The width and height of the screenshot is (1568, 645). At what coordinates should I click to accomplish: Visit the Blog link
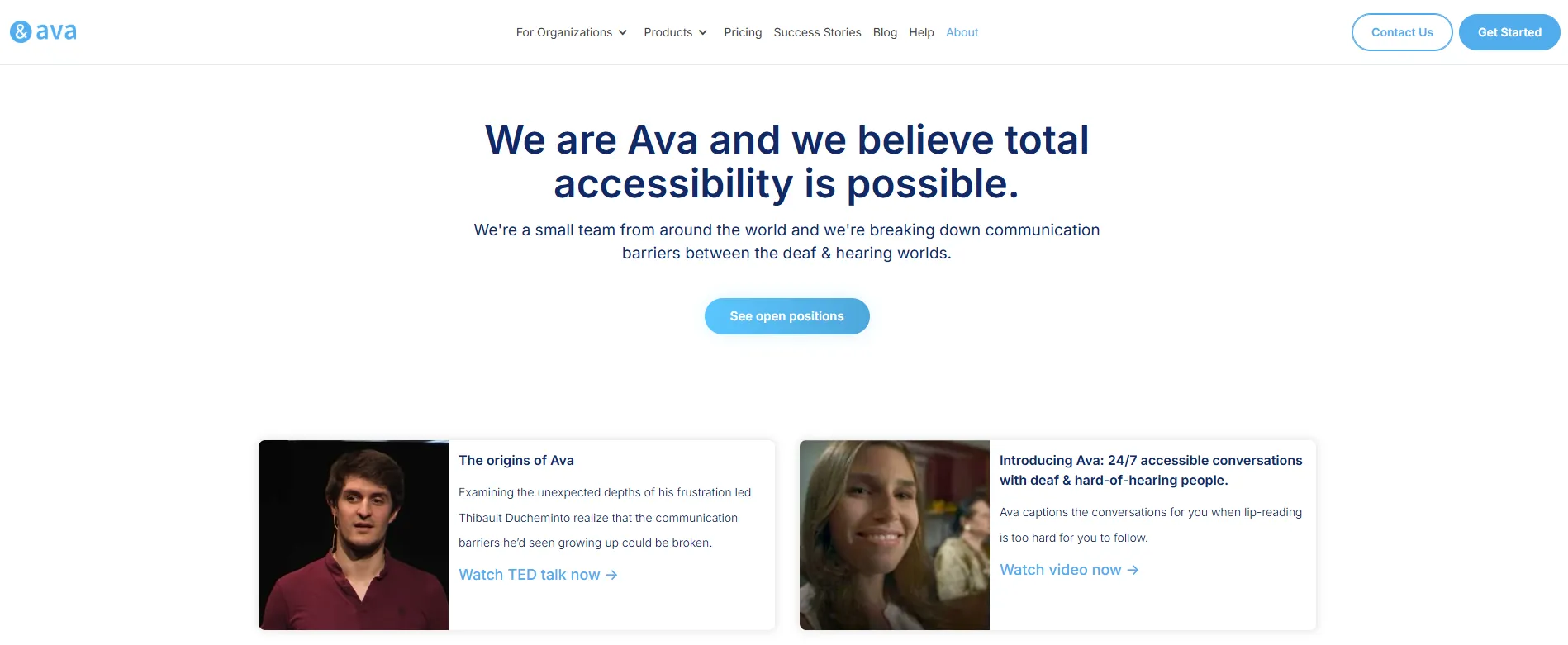click(x=885, y=32)
